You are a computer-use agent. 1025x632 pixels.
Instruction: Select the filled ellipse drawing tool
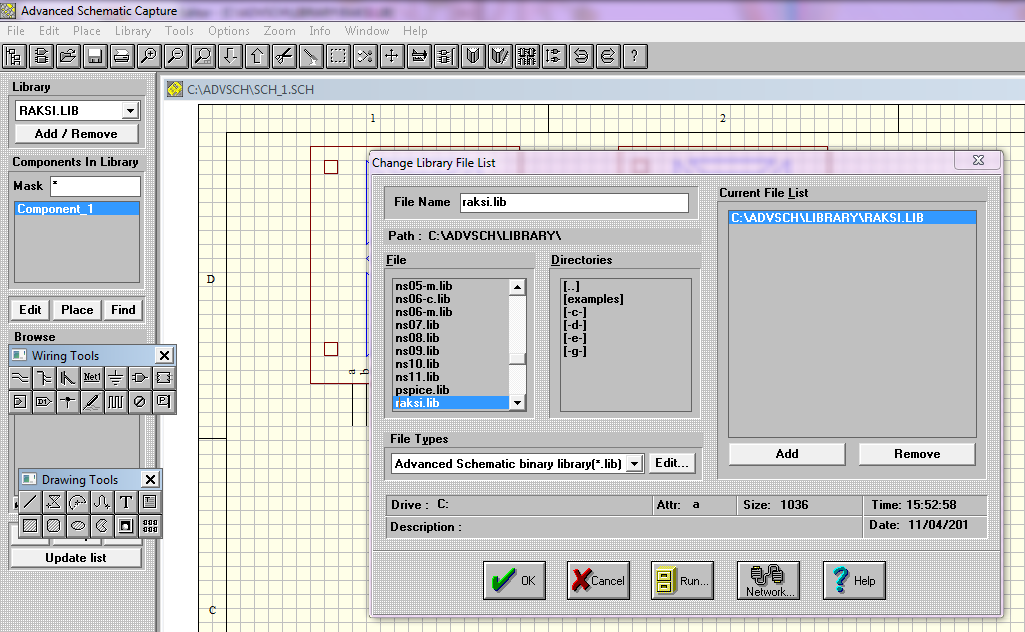[x=78, y=525]
